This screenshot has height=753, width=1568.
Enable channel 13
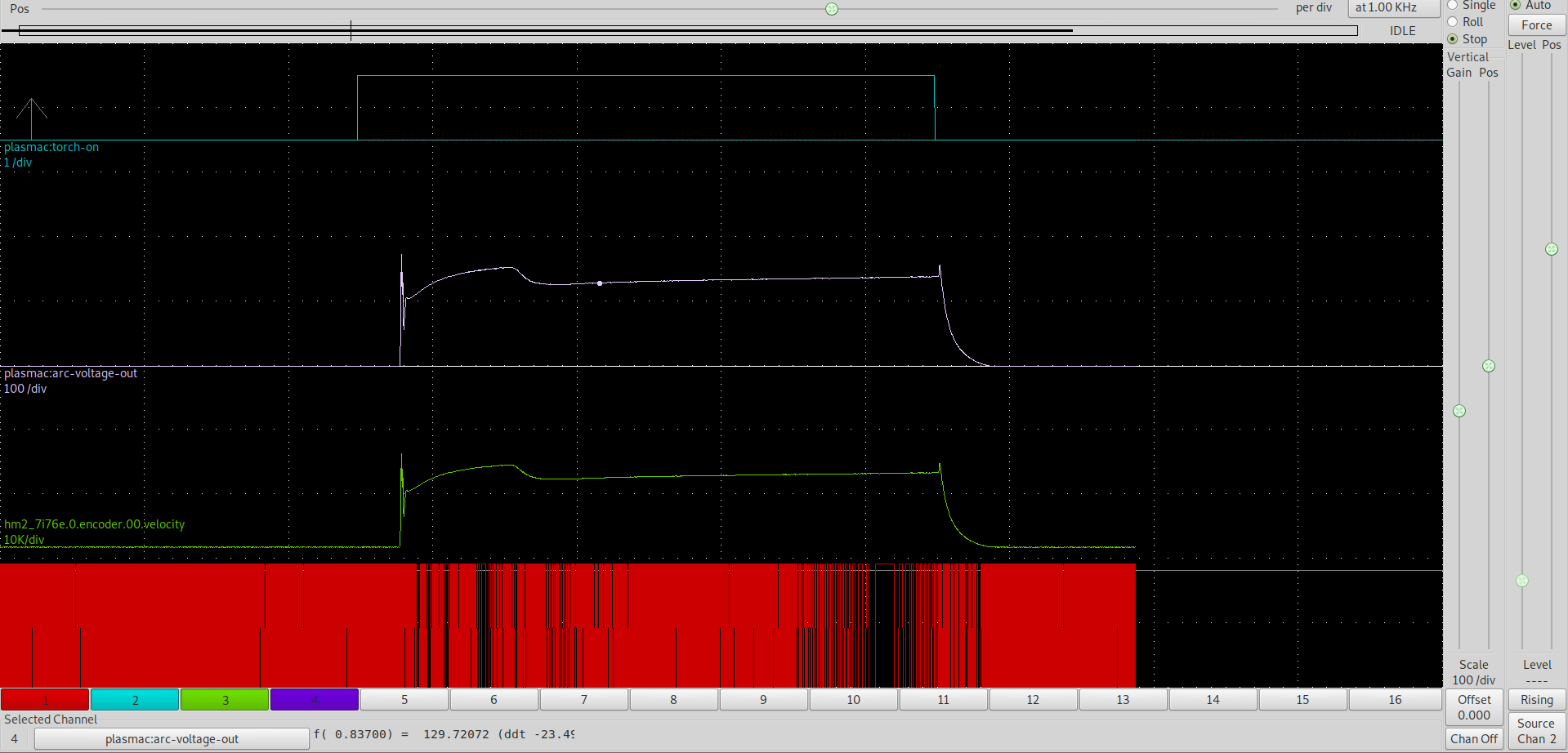tap(1124, 700)
